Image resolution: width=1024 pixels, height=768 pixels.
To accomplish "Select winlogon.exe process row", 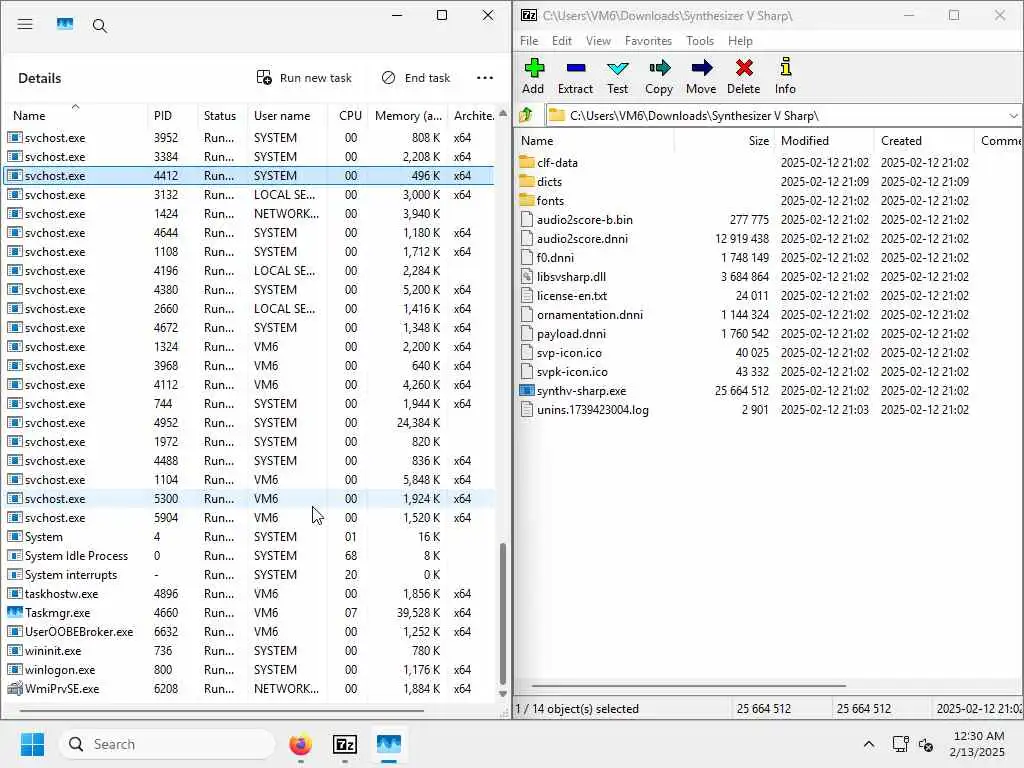I will pyautogui.click(x=249, y=669).
